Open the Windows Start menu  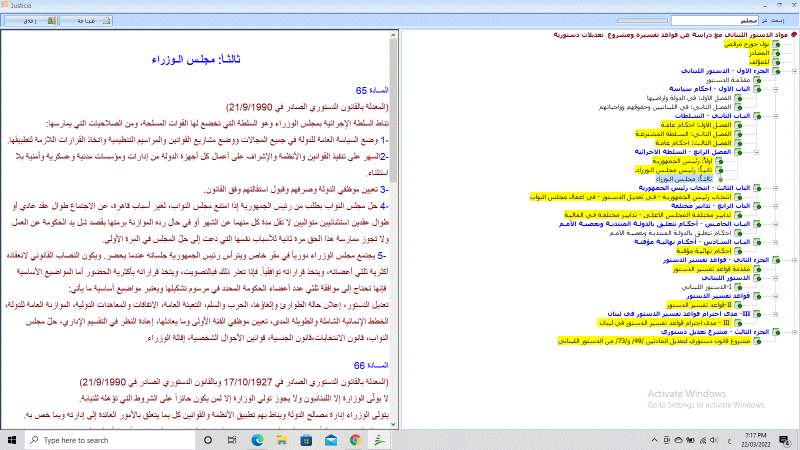pyautogui.click(x=12, y=440)
